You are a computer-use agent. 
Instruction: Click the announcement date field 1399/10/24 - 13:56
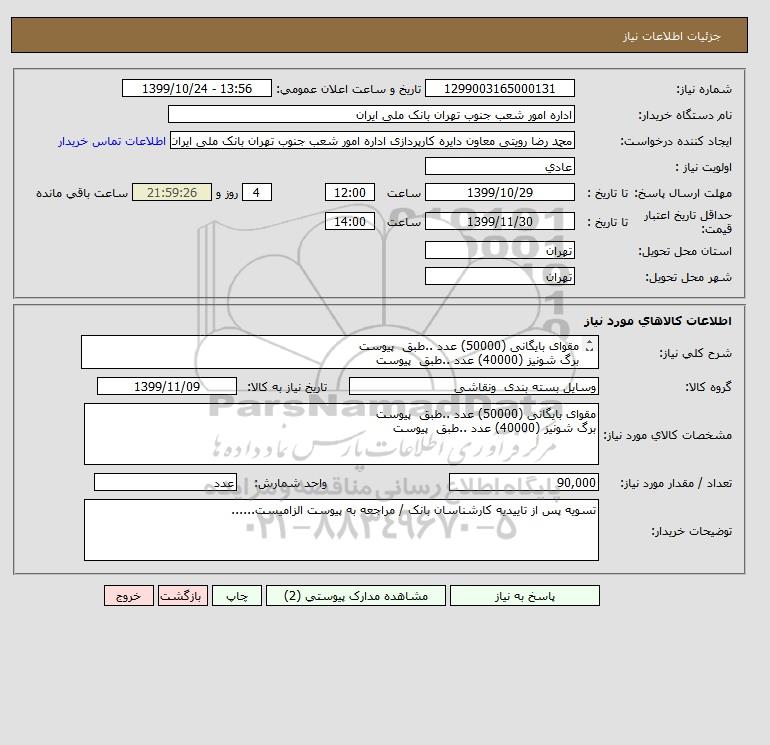(196, 88)
